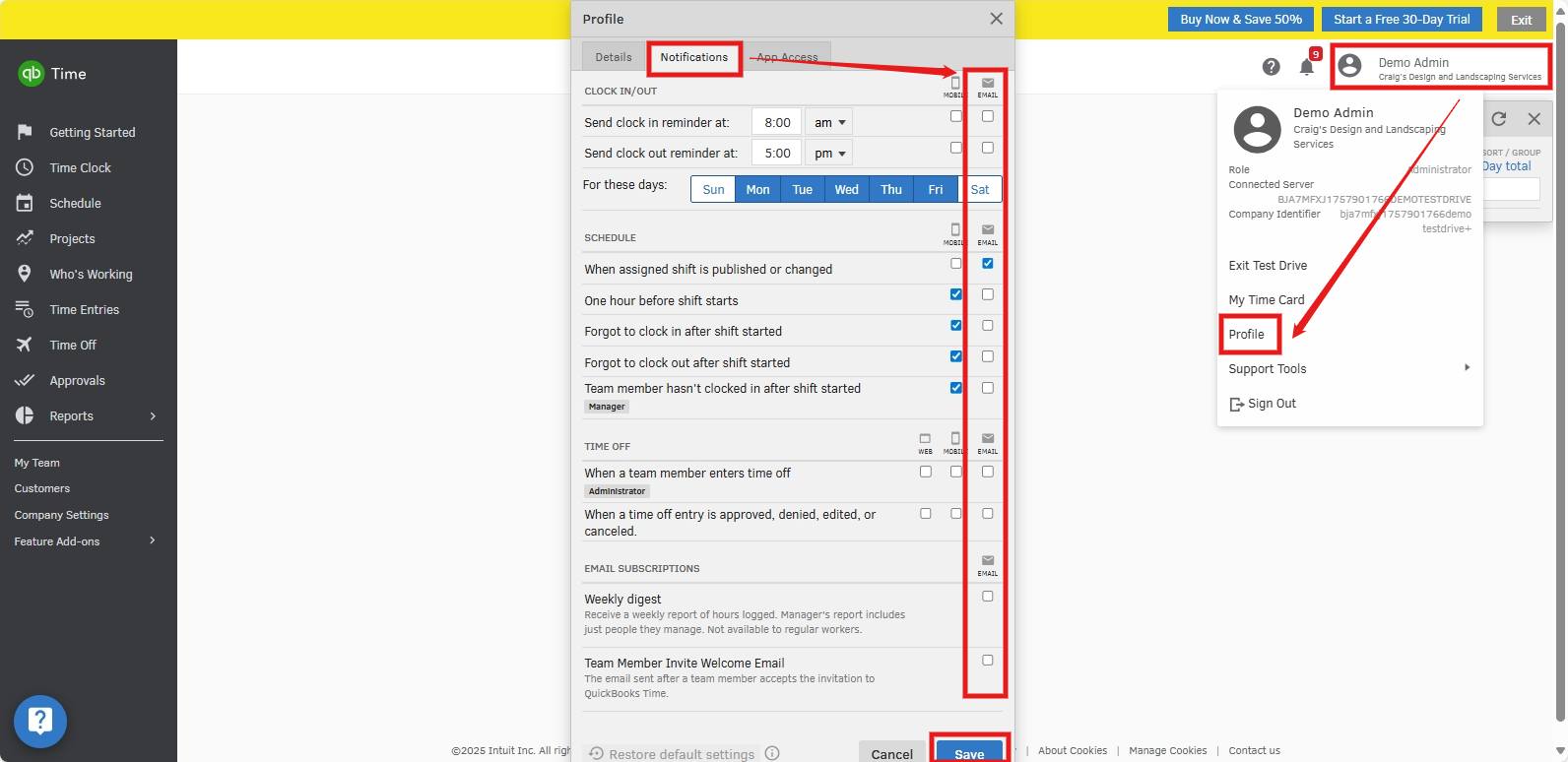Image resolution: width=1568 pixels, height=762 pixels.
Task: Open help question mark icon in header
Action: 1271,67
